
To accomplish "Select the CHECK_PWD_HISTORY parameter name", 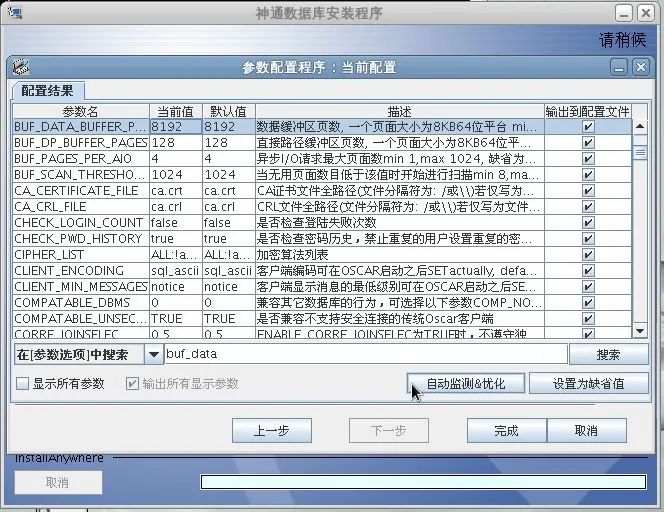I will pyautogui.click(x=81, y=239).
